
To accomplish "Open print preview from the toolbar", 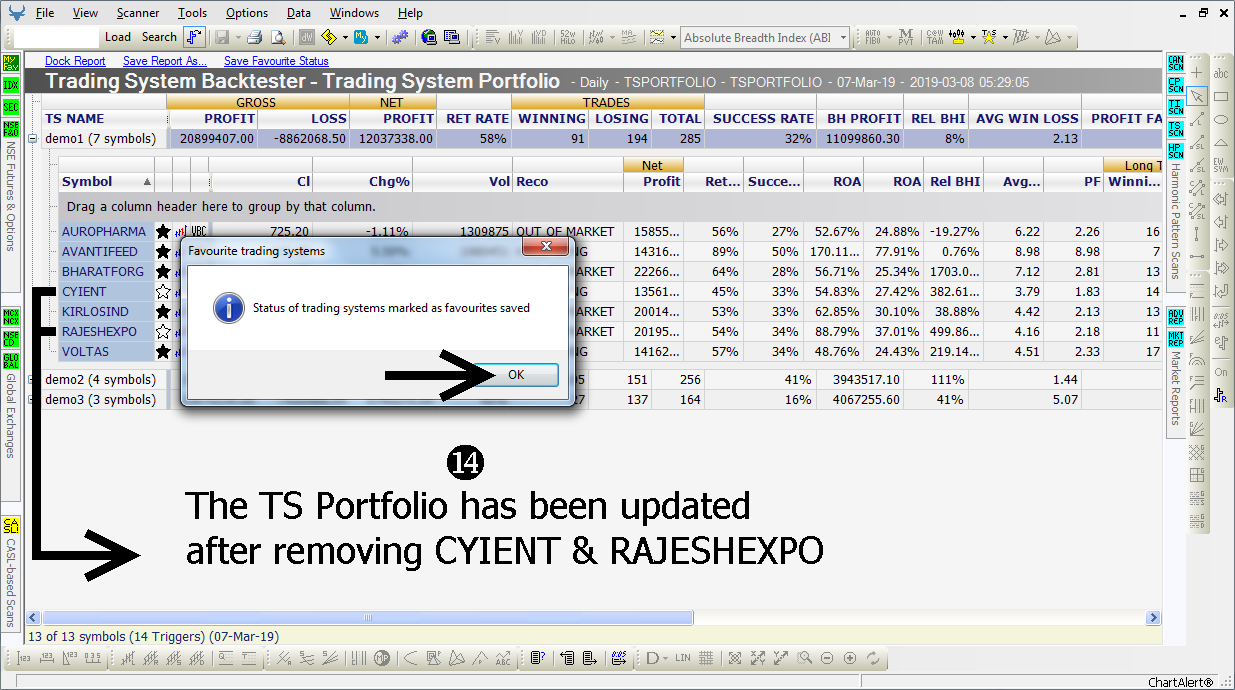I will pos(277,37).
